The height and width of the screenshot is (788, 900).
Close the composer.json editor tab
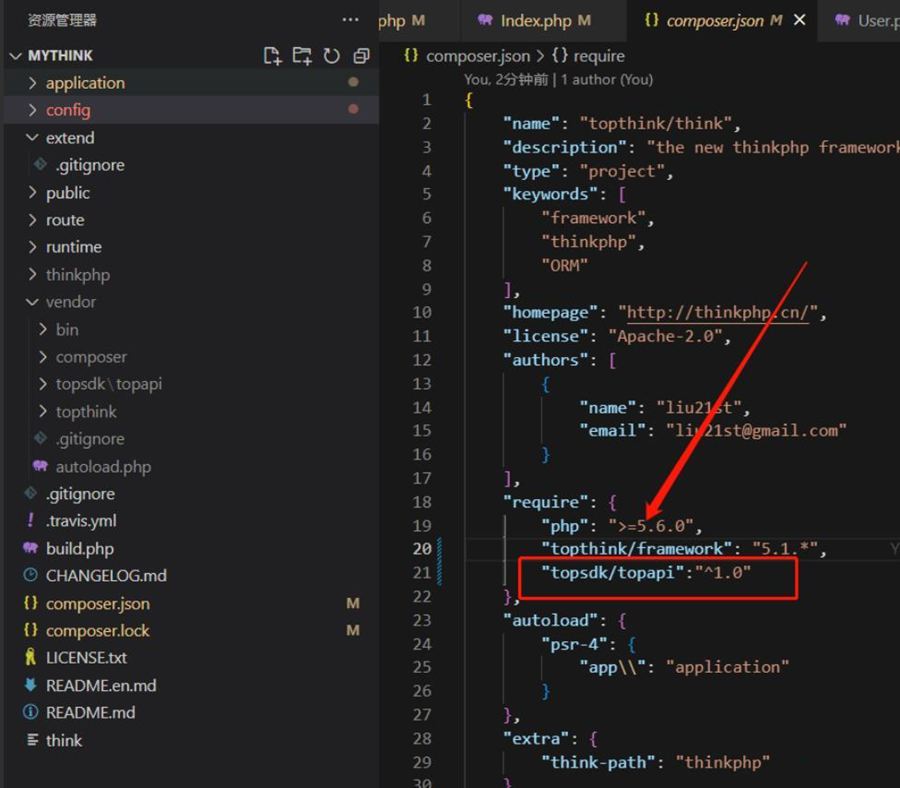[799, 20]
